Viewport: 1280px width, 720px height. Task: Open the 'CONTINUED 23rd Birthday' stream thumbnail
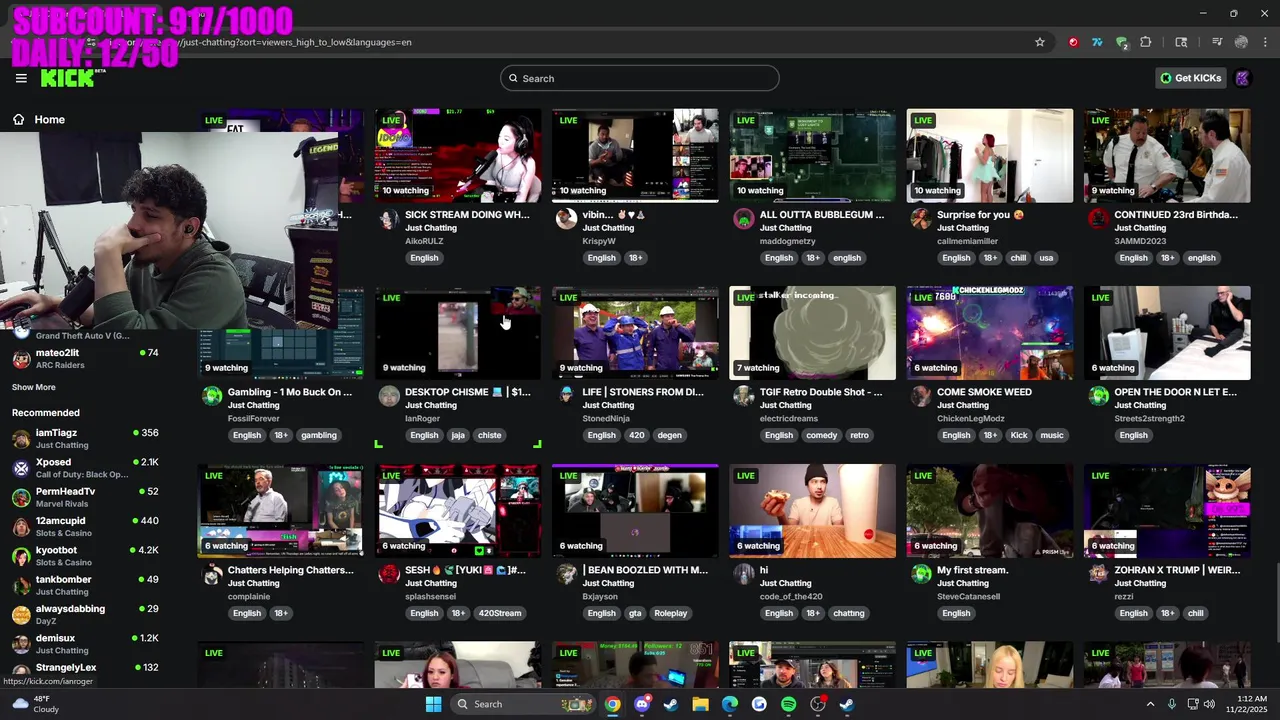coord(1167,155)
